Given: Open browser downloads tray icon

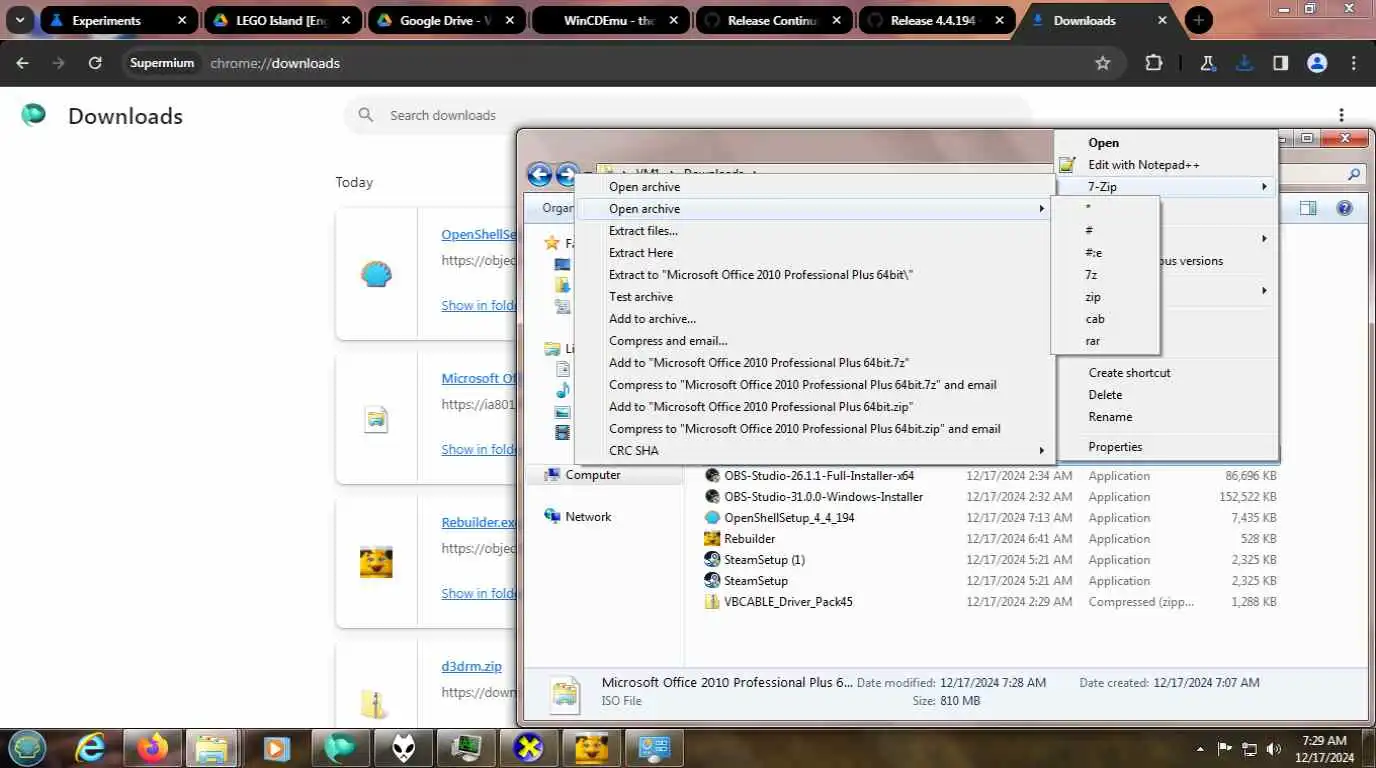Looking at the screenshot, I should click(x=1244, y=63).
